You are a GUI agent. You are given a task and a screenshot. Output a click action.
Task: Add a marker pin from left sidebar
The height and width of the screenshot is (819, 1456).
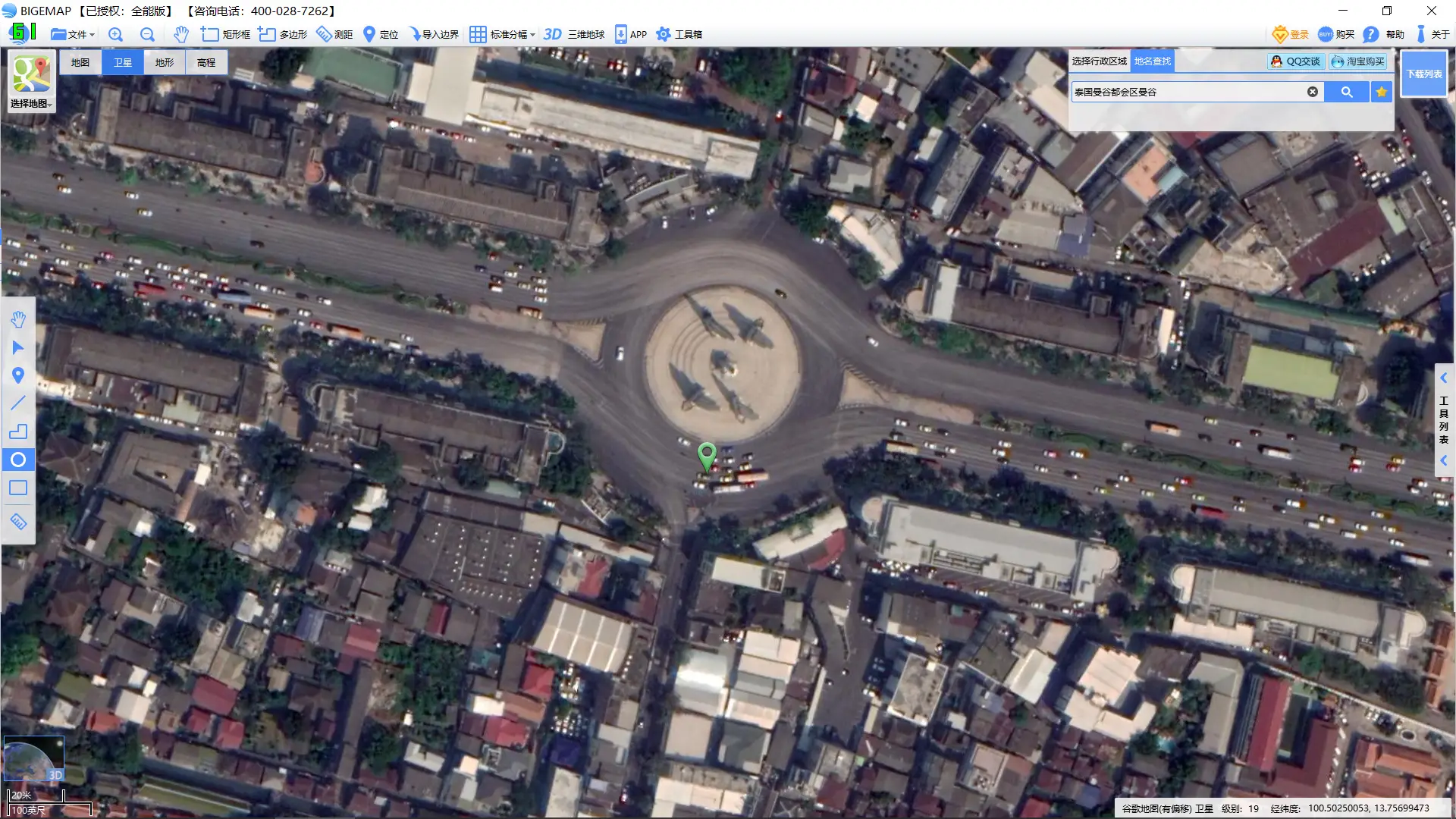coord(18,375)
